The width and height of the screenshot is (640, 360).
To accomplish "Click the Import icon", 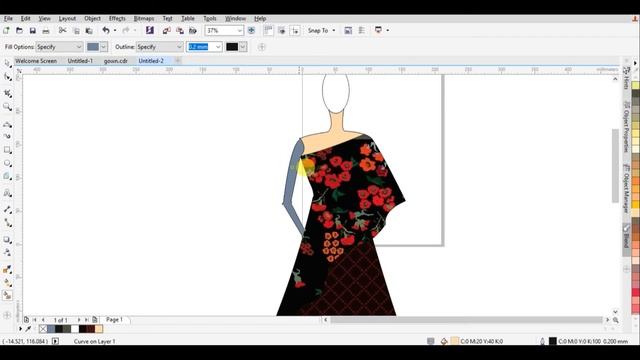I will (x=166, y=31).
